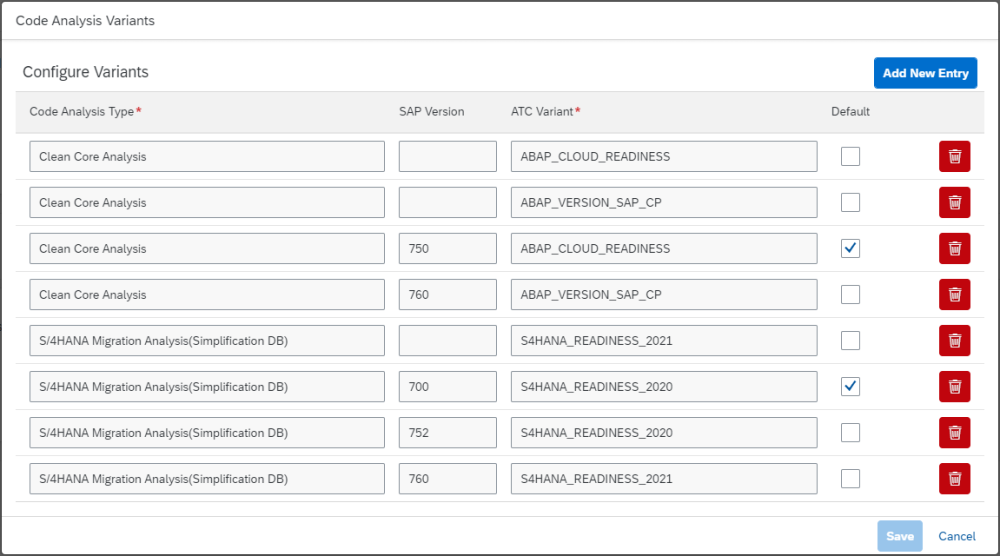Uncheck Default for the version 750 row
Viewport: 1000px width, 556px height.
point(850,248)
